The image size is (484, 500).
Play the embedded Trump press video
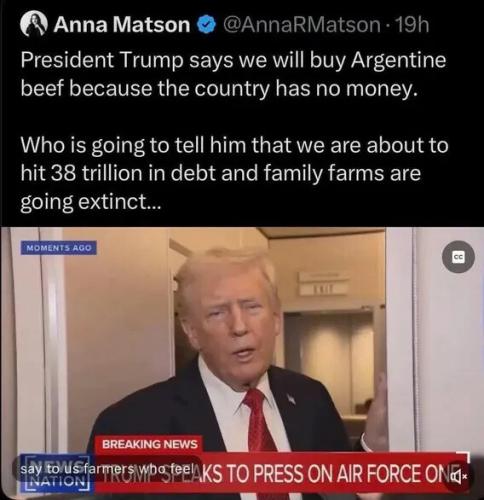(242, 363)
